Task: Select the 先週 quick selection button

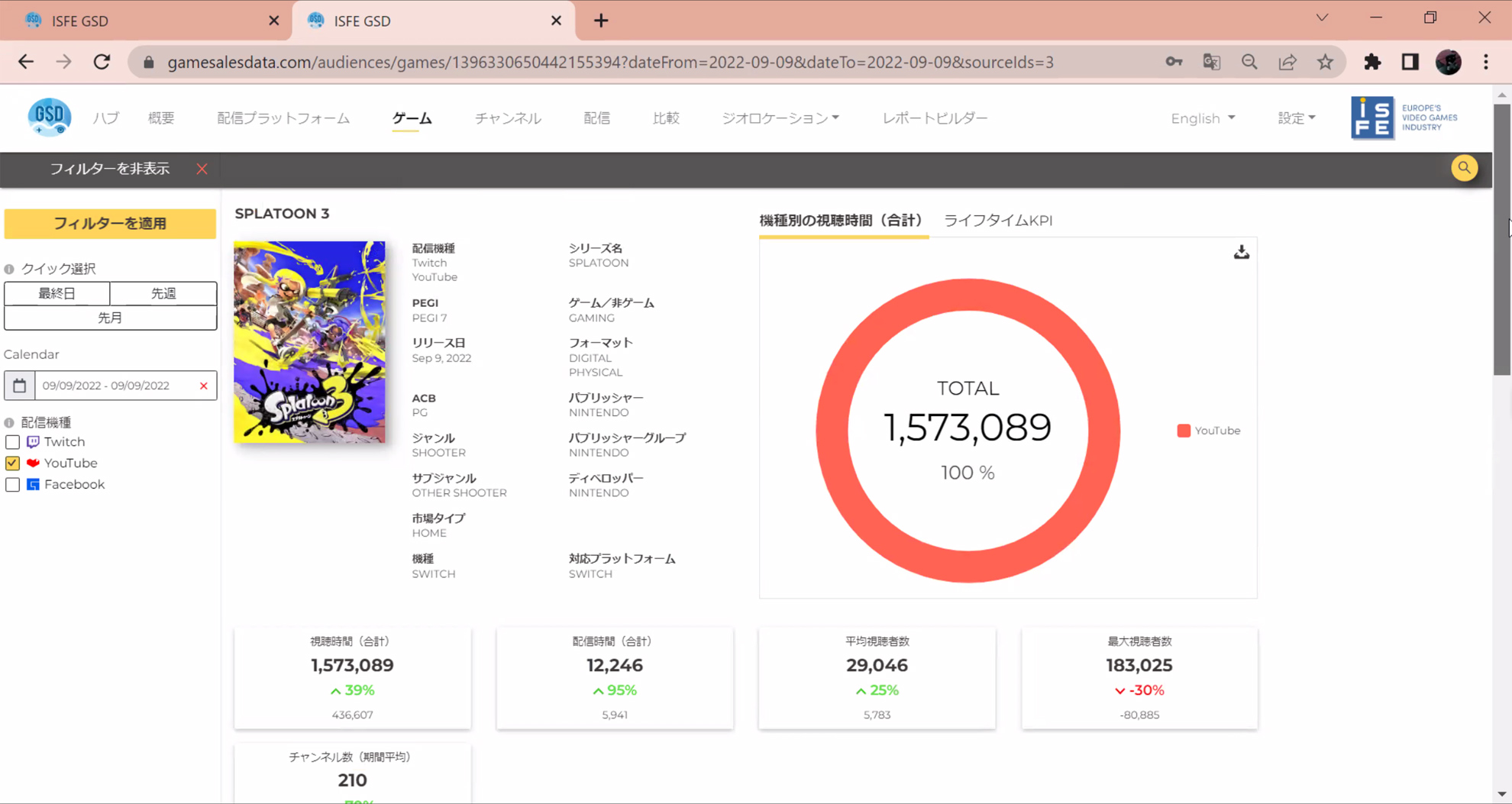Action: 163,293
